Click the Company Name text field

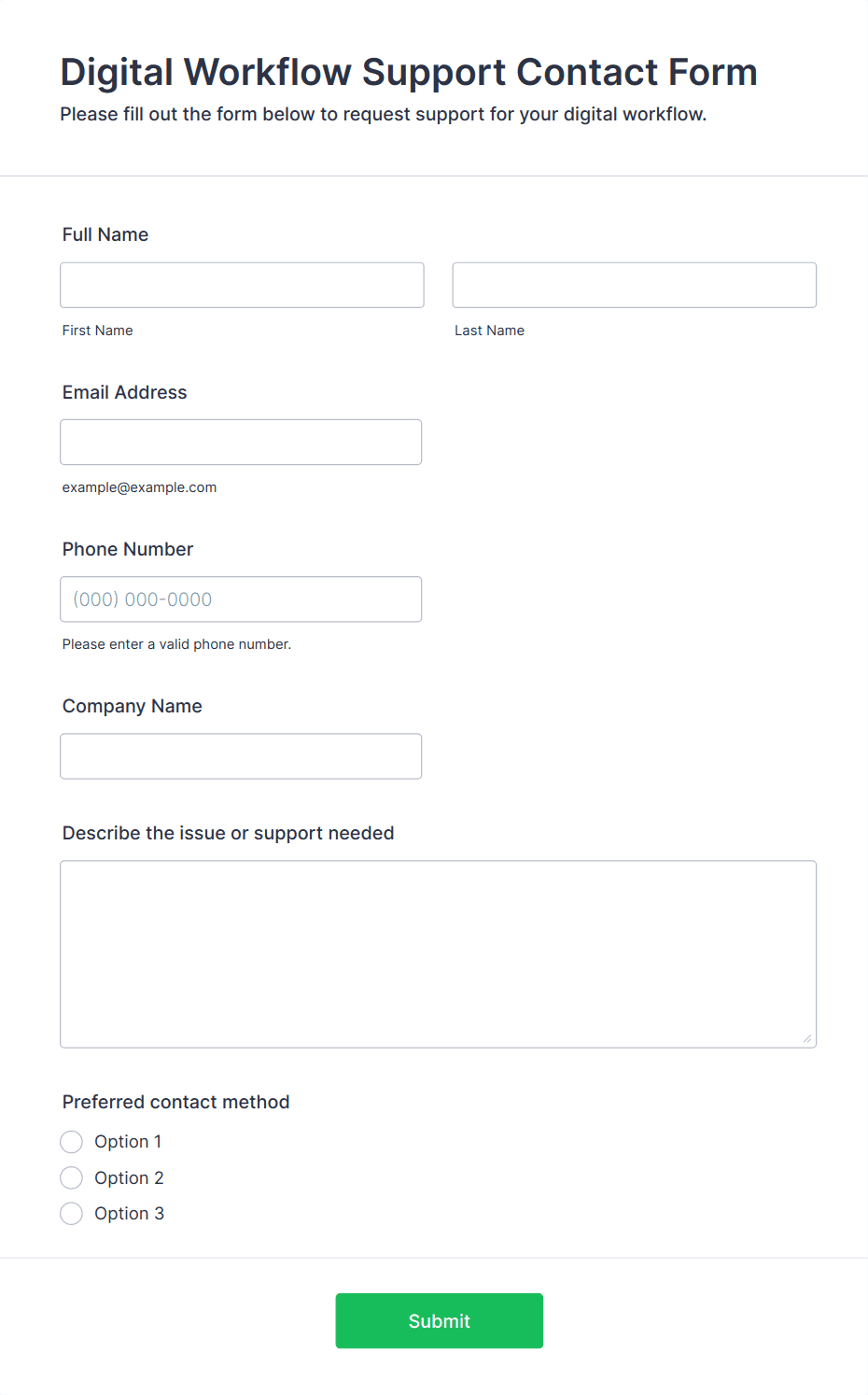241,756
